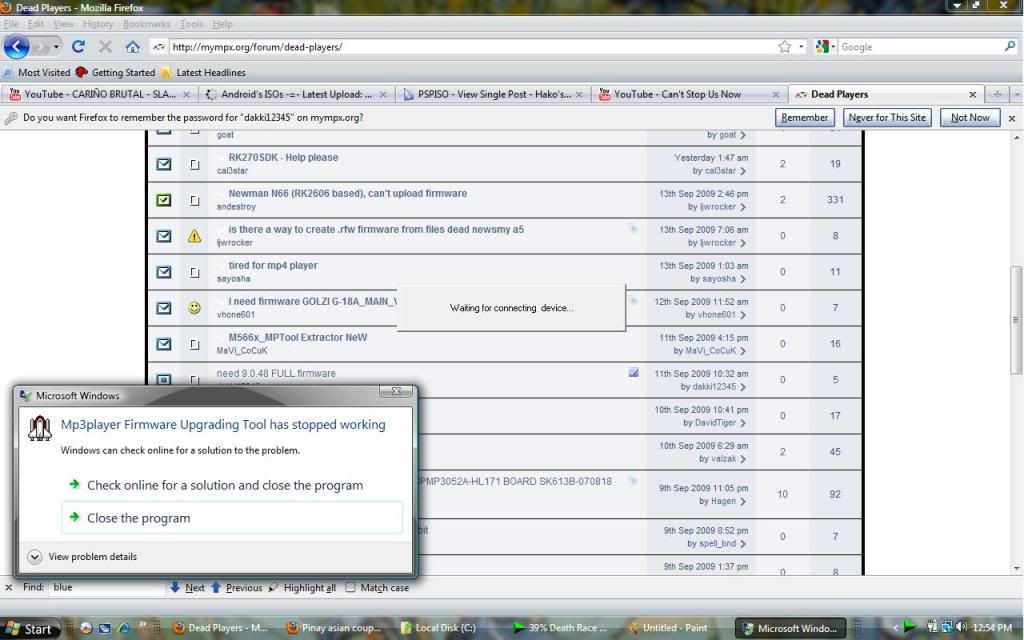Check the box for RK270SDK thread

coord(164,164)
